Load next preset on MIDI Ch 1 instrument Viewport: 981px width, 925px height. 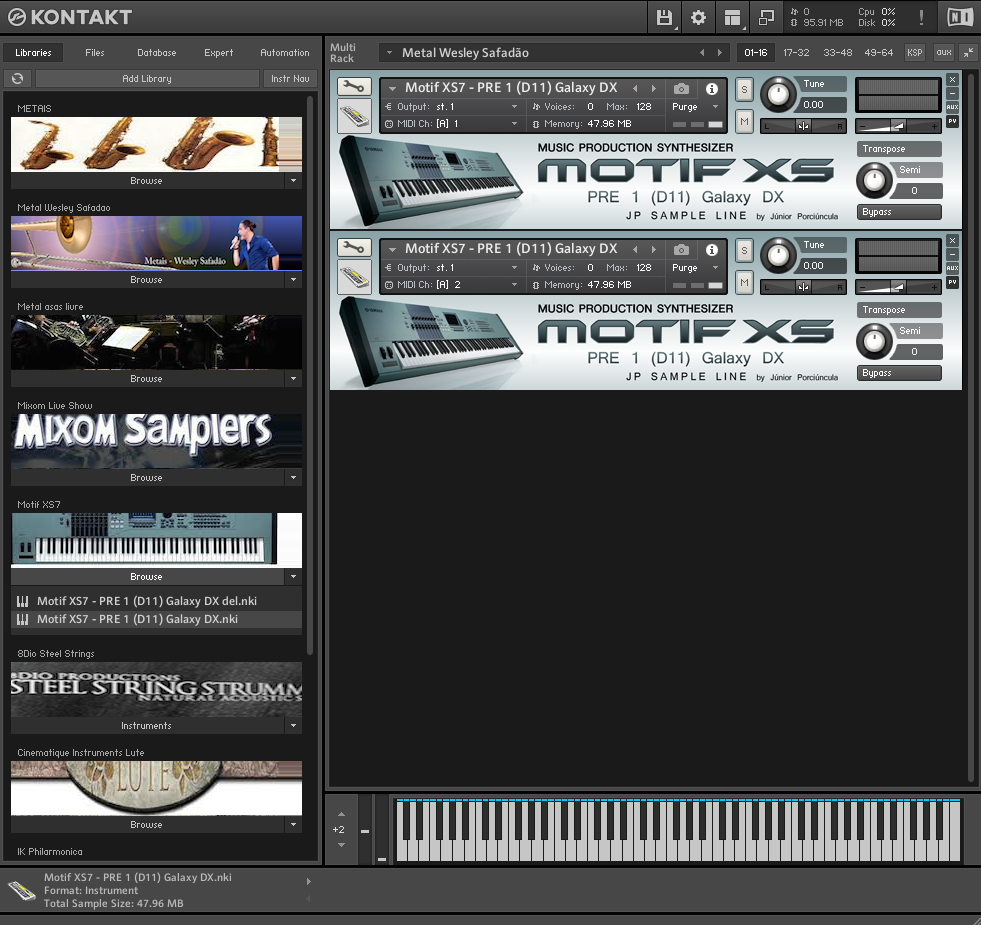(654, 88)
